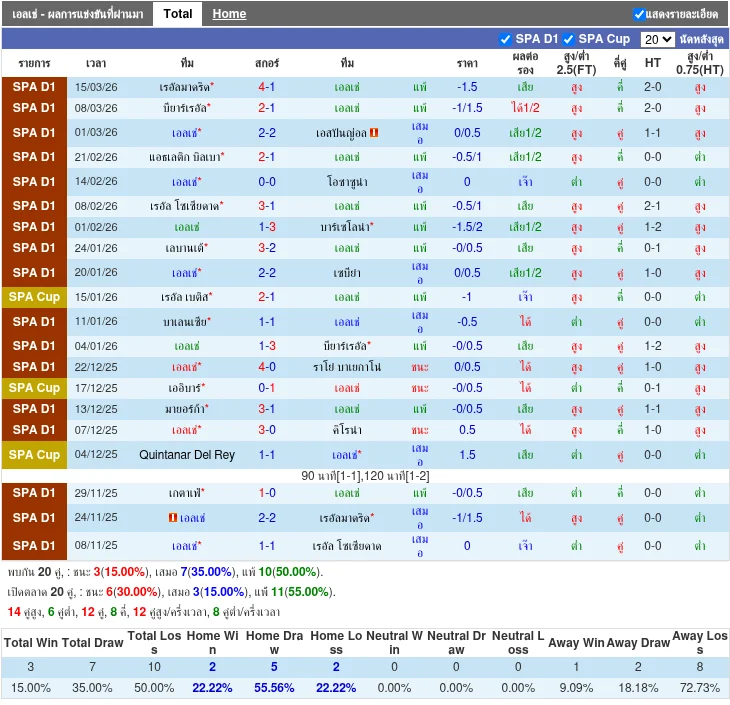Click the 4-1 score on 15/03/26

[x=267, y=87]
